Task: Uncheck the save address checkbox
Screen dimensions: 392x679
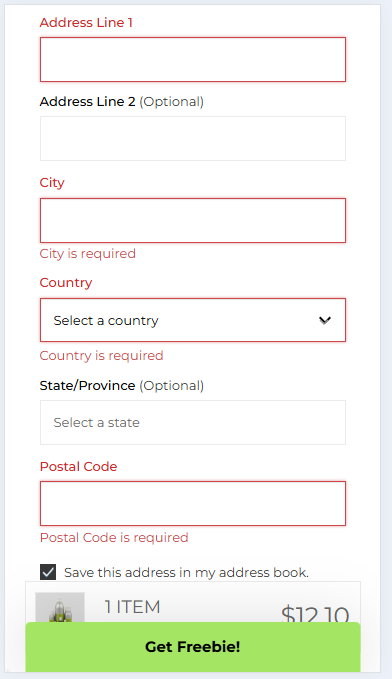Action: click(48, 572)
